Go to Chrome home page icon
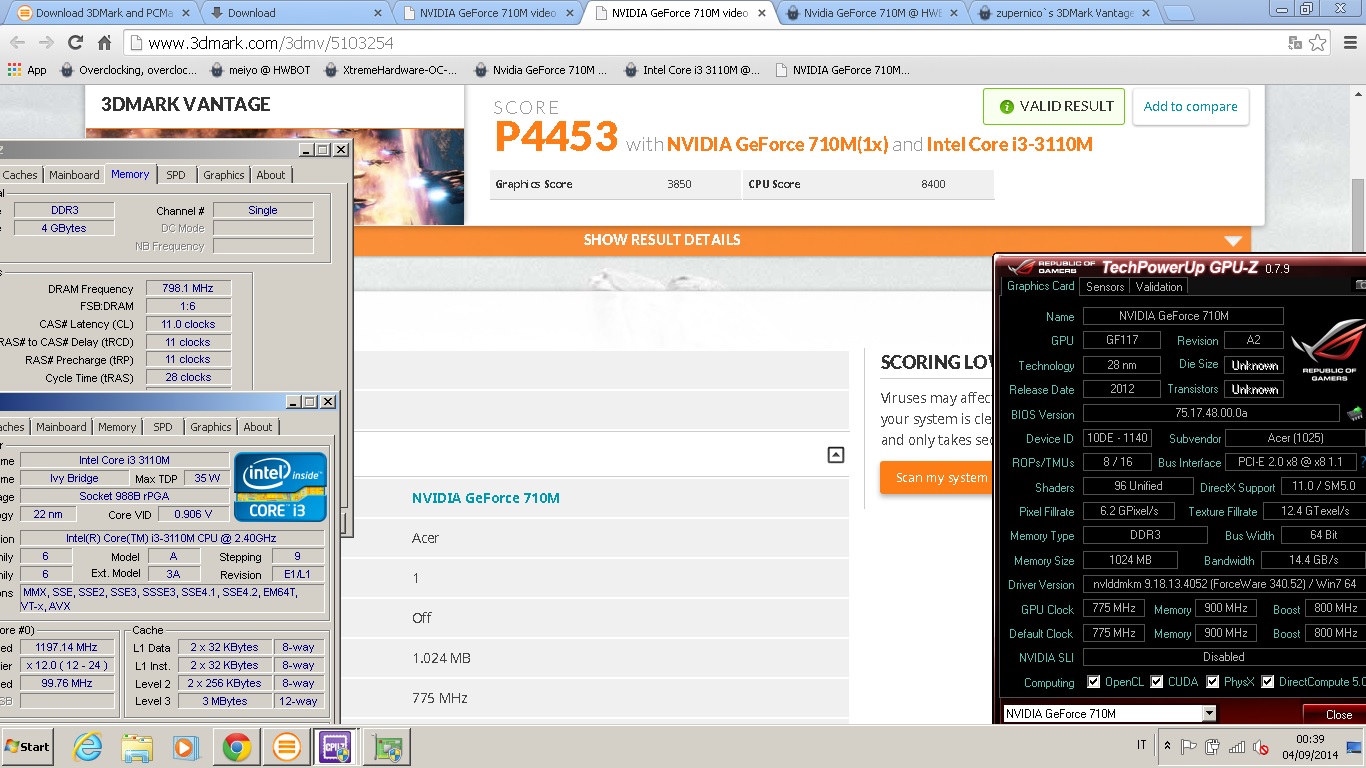 [104, 43]
